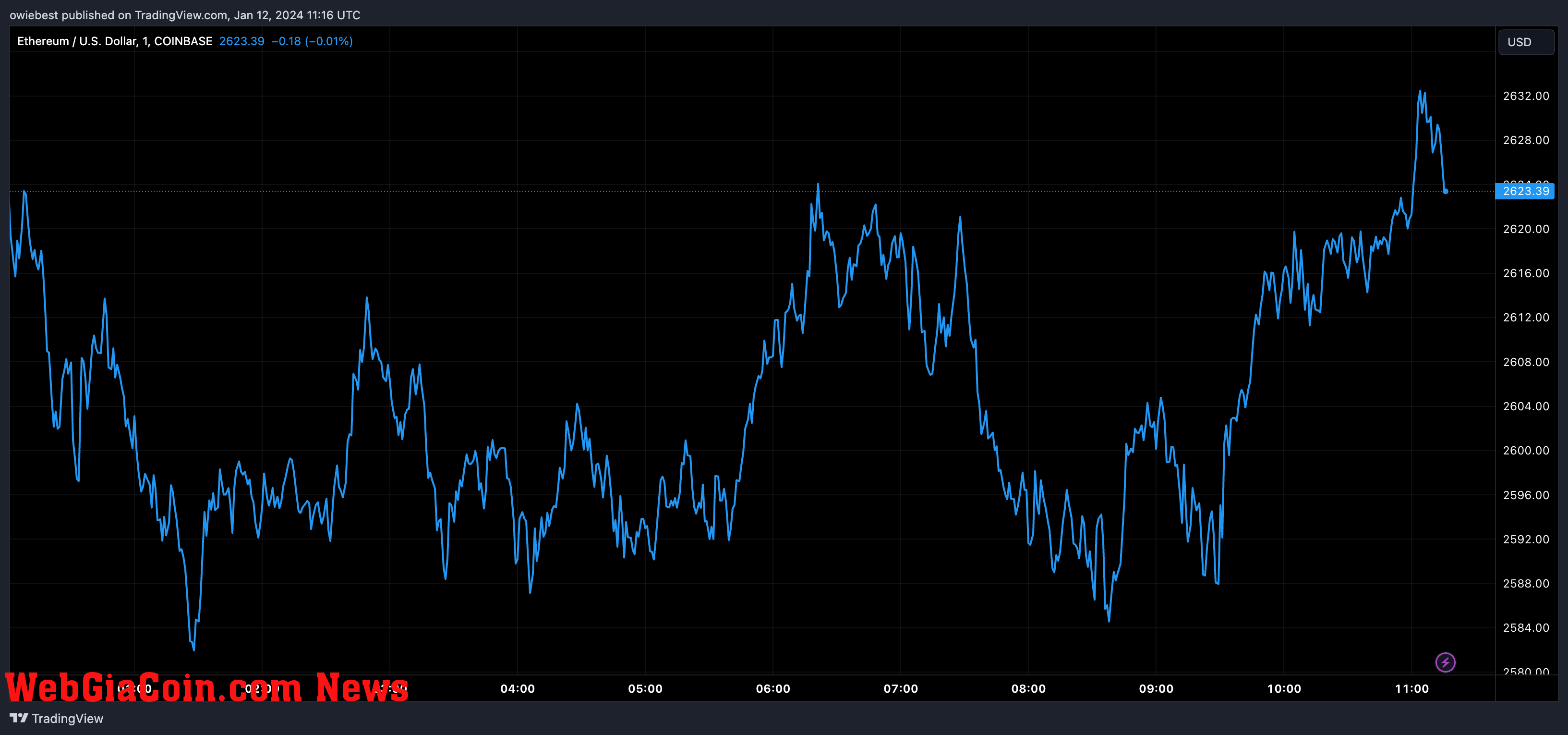Click the 2588.00 price axis label
1568x735 pixels.
tap(1526, 583)
